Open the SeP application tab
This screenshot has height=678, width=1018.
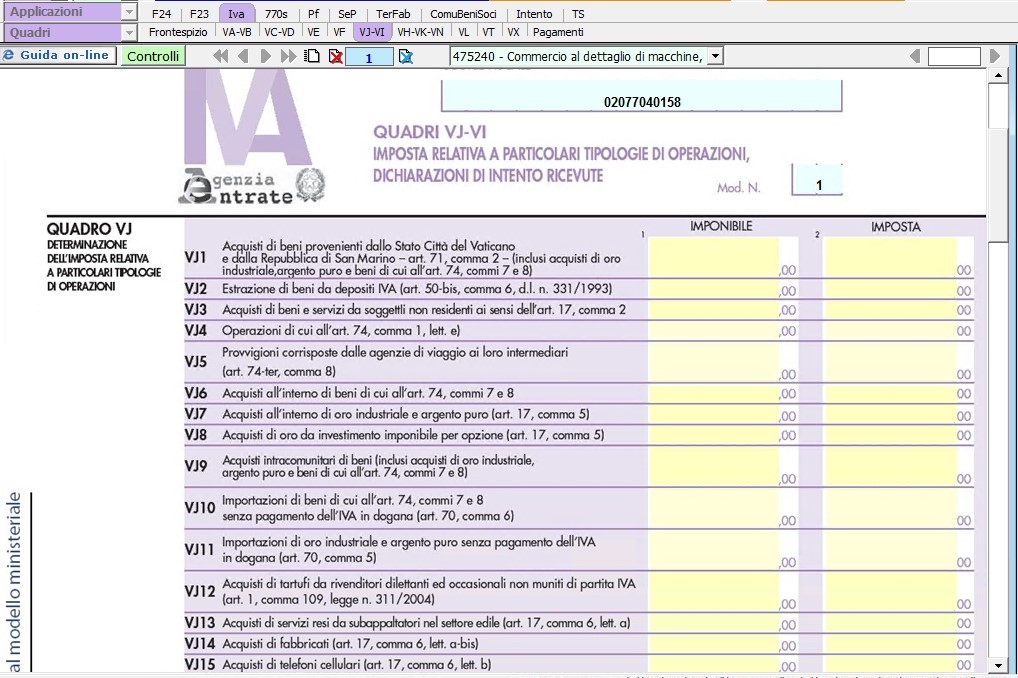pos(347,14)
